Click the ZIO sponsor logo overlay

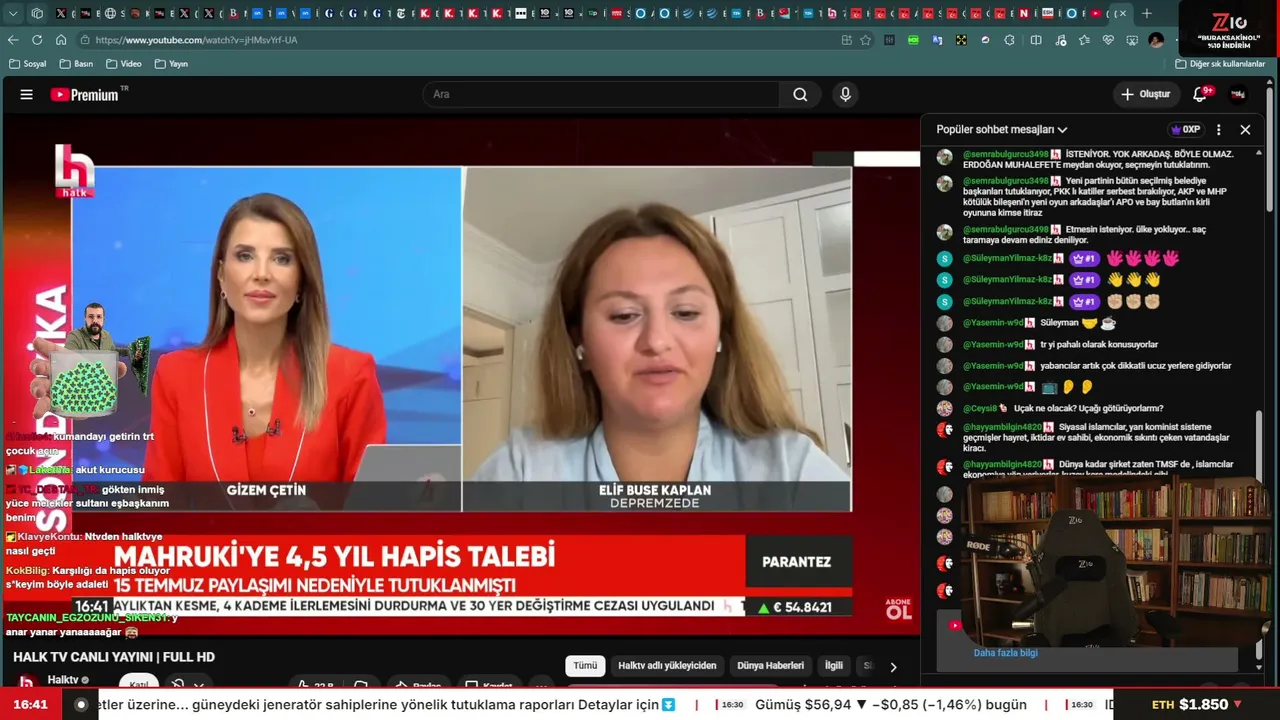coord(1228,29)
